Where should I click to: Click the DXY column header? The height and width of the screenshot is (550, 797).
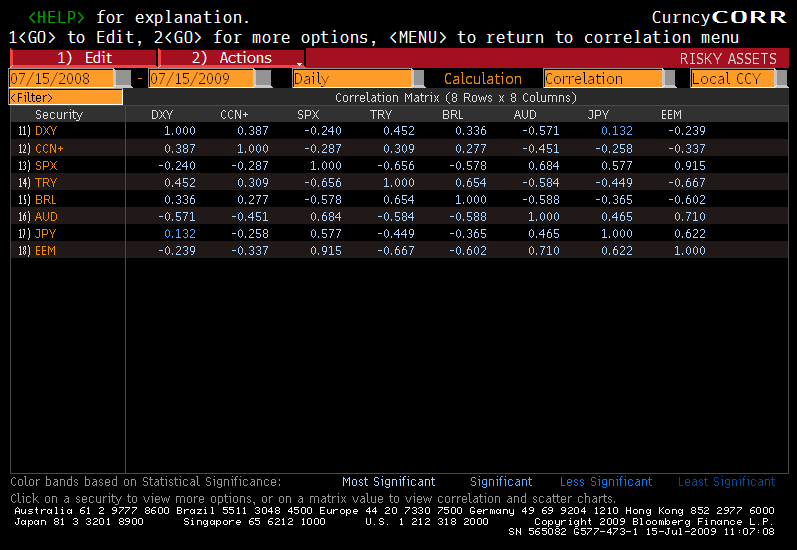point(162,115)
